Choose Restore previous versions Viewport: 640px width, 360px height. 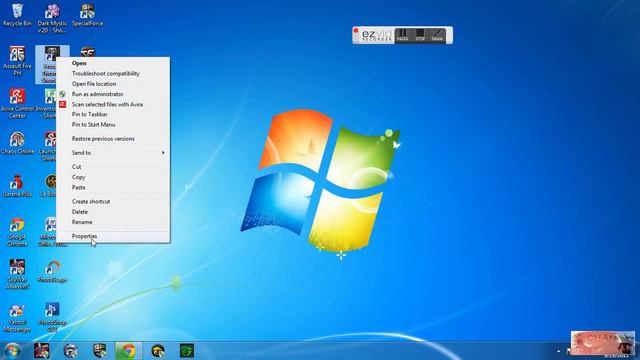[113, 139]
